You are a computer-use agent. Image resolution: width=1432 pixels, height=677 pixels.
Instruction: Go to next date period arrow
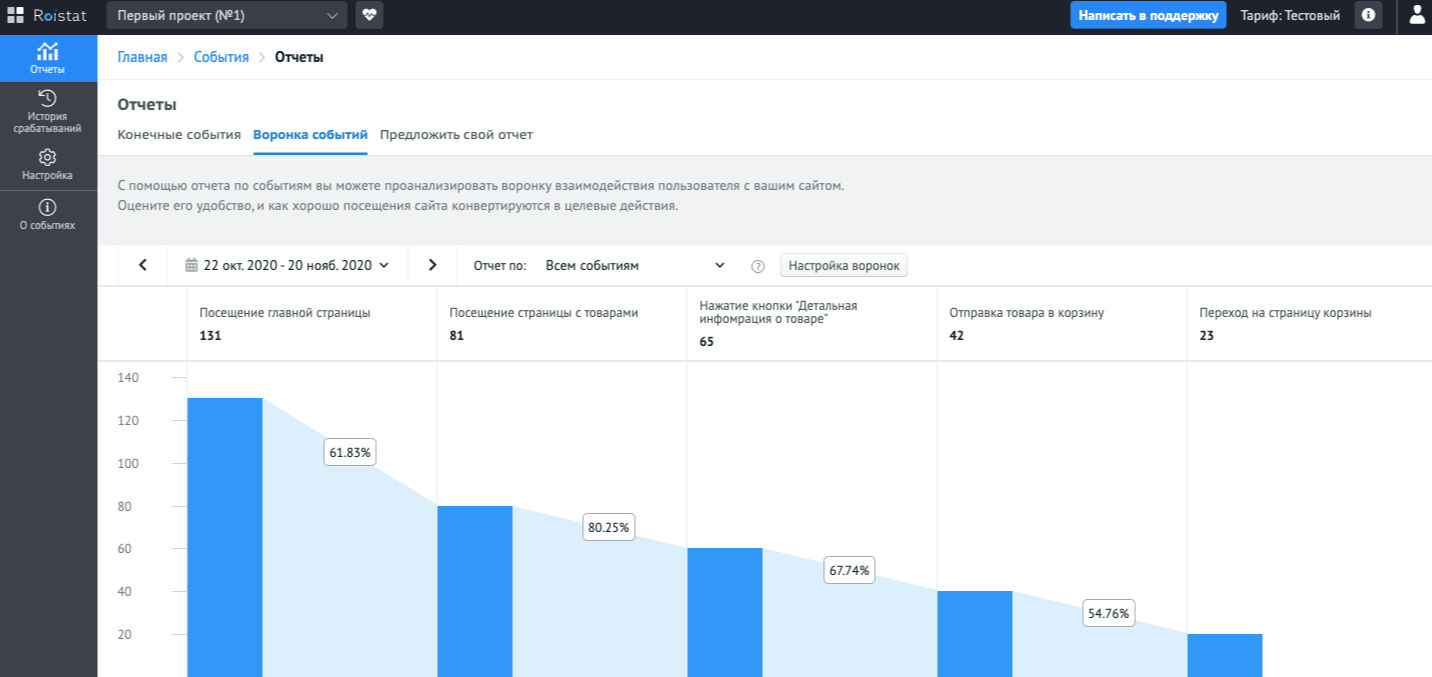click(x=432, y=265)
